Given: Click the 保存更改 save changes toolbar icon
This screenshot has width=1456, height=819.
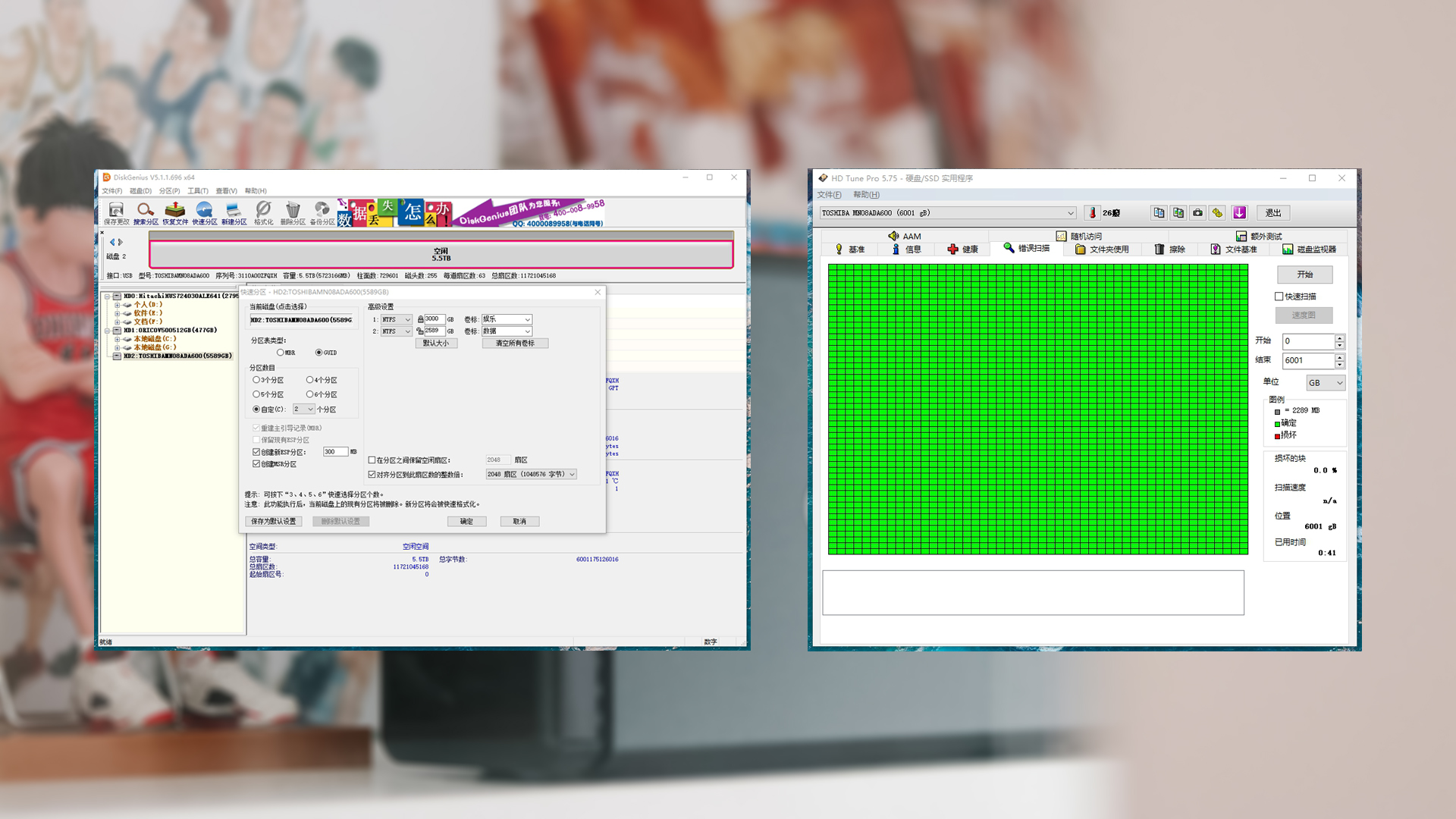Looking at the screenshot, I should [x=116, y=211].
